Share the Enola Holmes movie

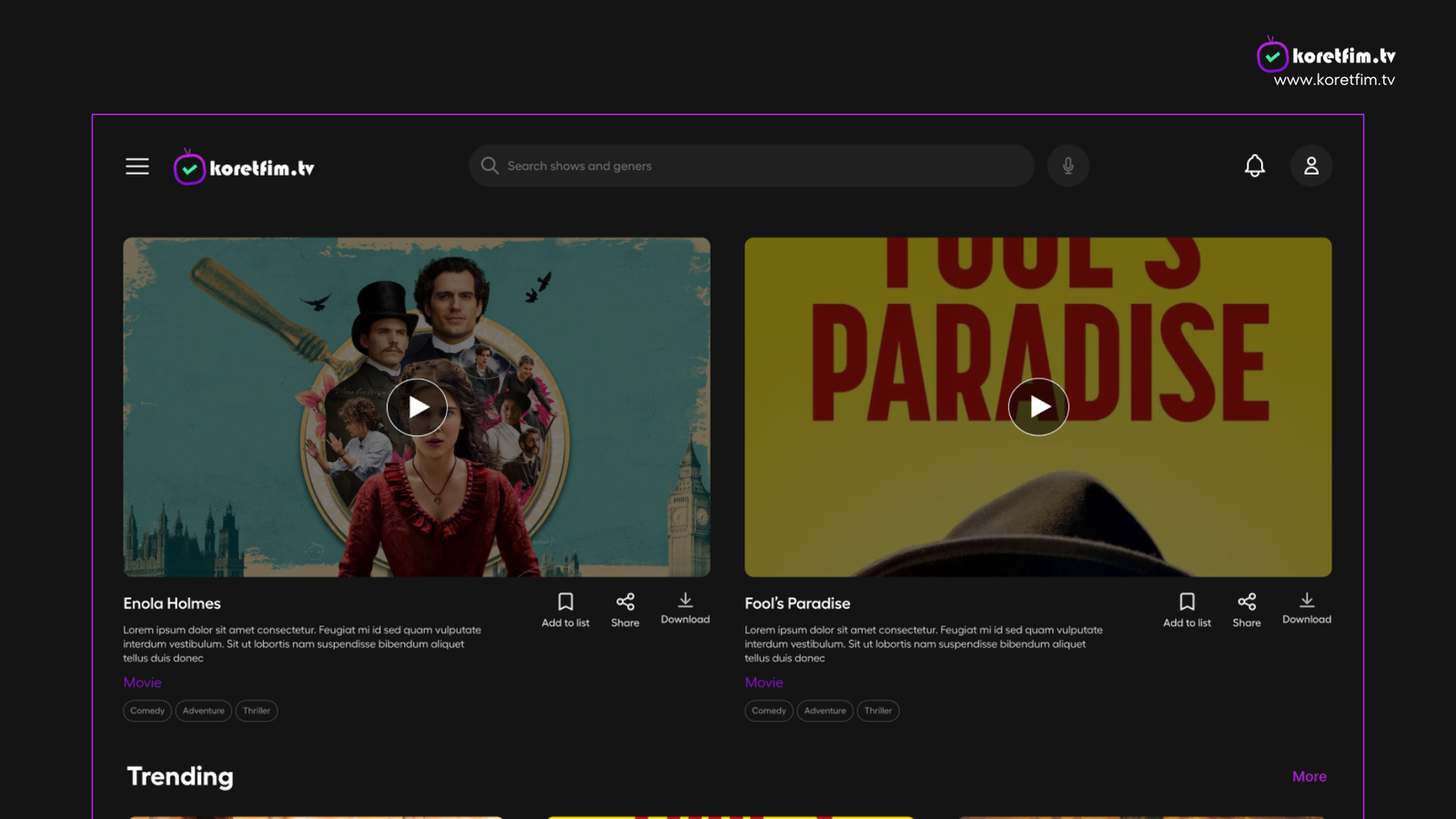point(625,610)
